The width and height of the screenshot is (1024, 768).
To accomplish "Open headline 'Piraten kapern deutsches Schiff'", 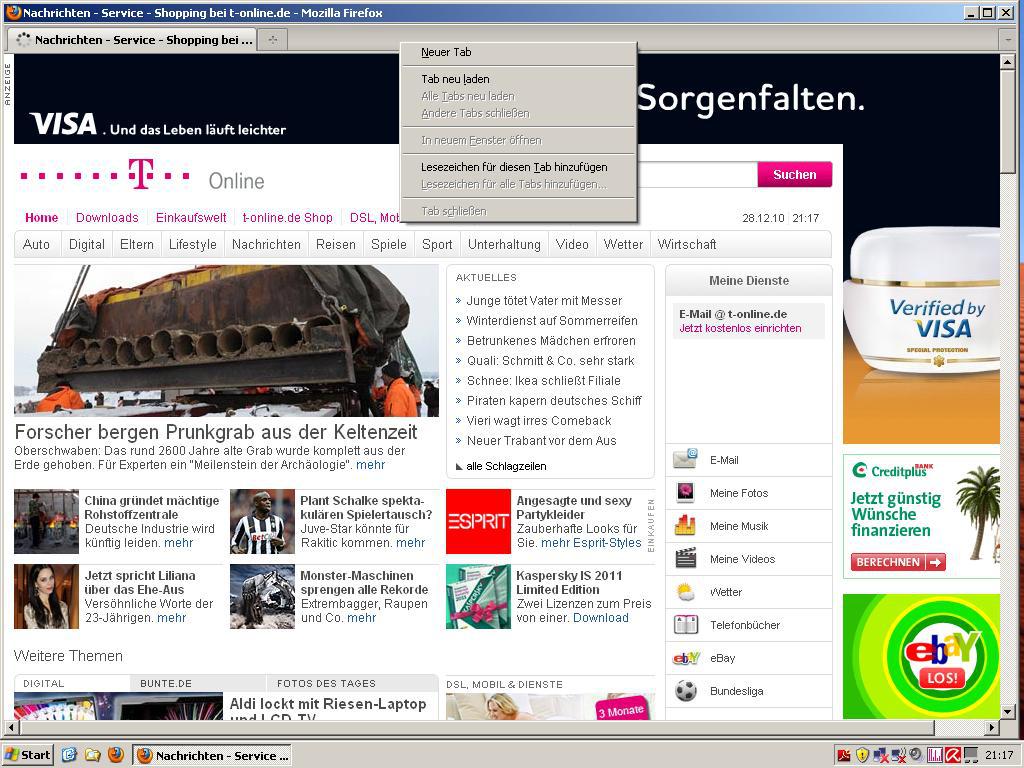I will pos(554,401).
